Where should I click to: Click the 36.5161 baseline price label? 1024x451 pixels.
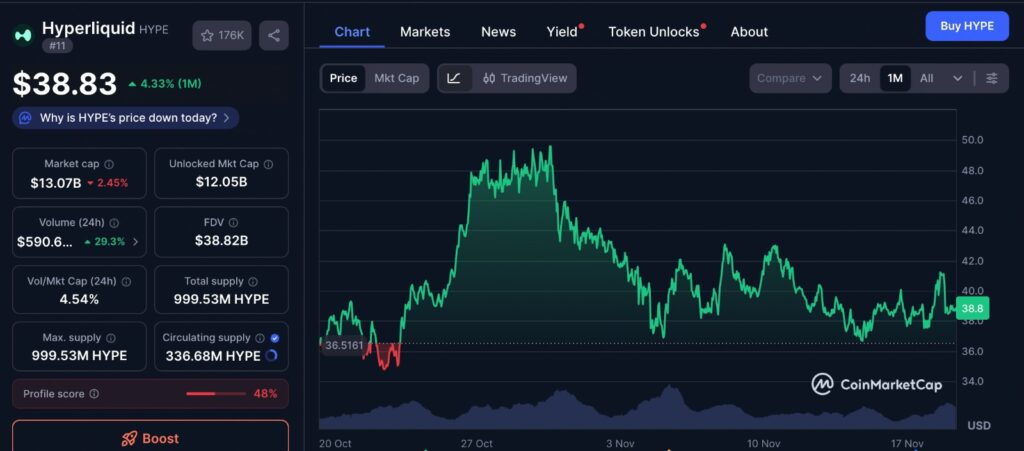click(x=344, y=345)
